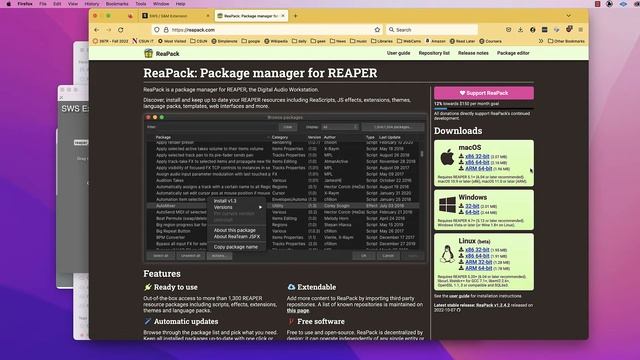
Task: Open the Libraries bookmarks folder
Action: [x=382, y=41]
